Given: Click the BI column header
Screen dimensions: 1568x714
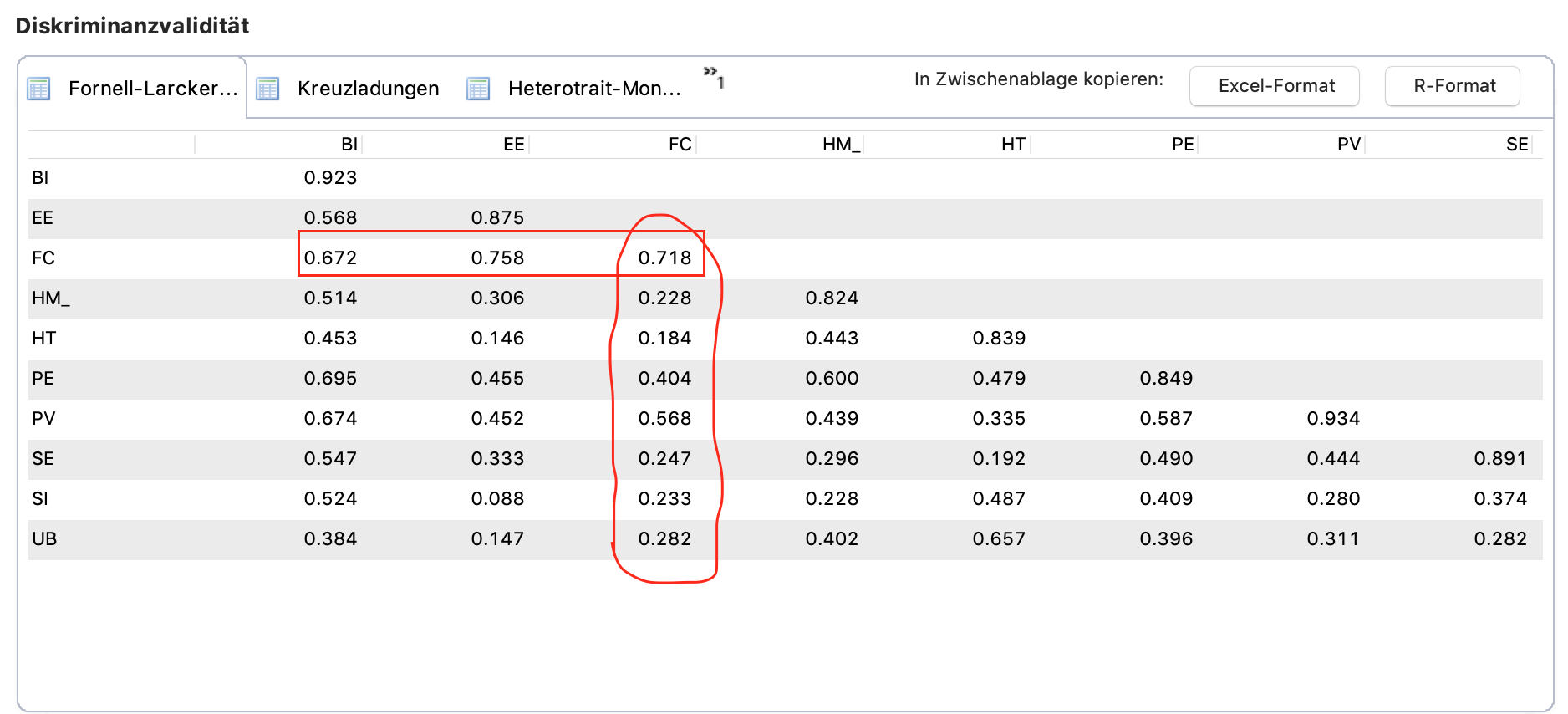Looking at the screenshot, I should [349, 145].
